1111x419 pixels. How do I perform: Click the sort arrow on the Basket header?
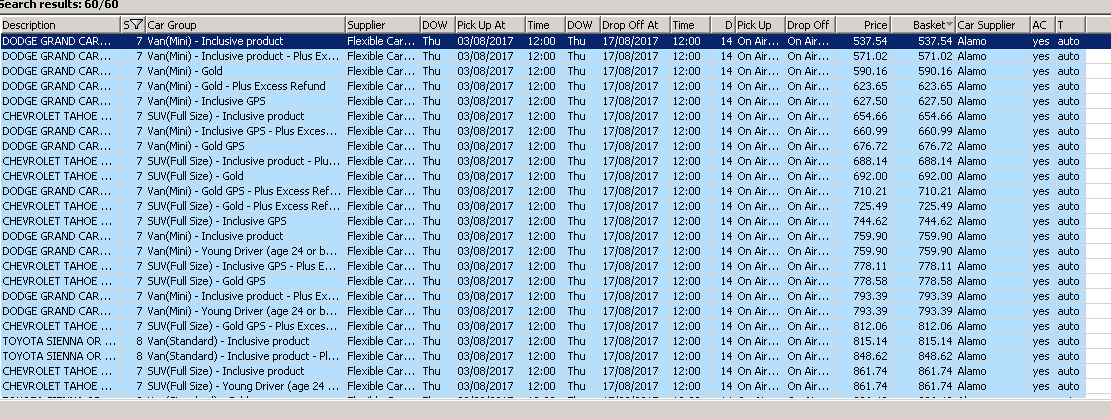949,26
